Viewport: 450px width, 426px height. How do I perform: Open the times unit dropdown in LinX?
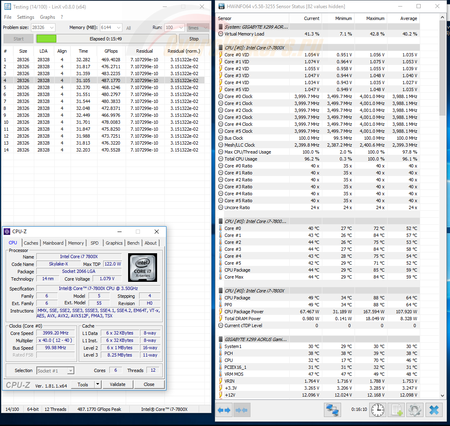pos(206,28)
